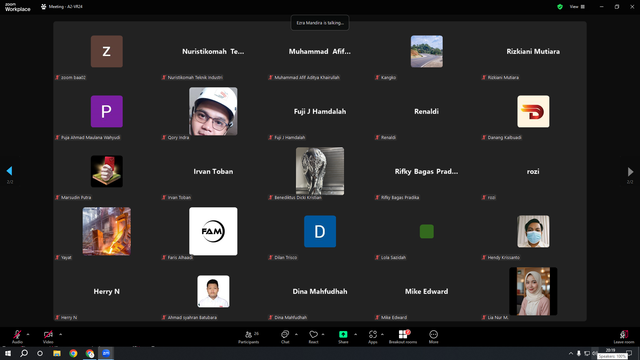Click the Rifky Bagas Prad... participant tile
The height and width of the screenshot is (360, 640).
coord(427,171)
